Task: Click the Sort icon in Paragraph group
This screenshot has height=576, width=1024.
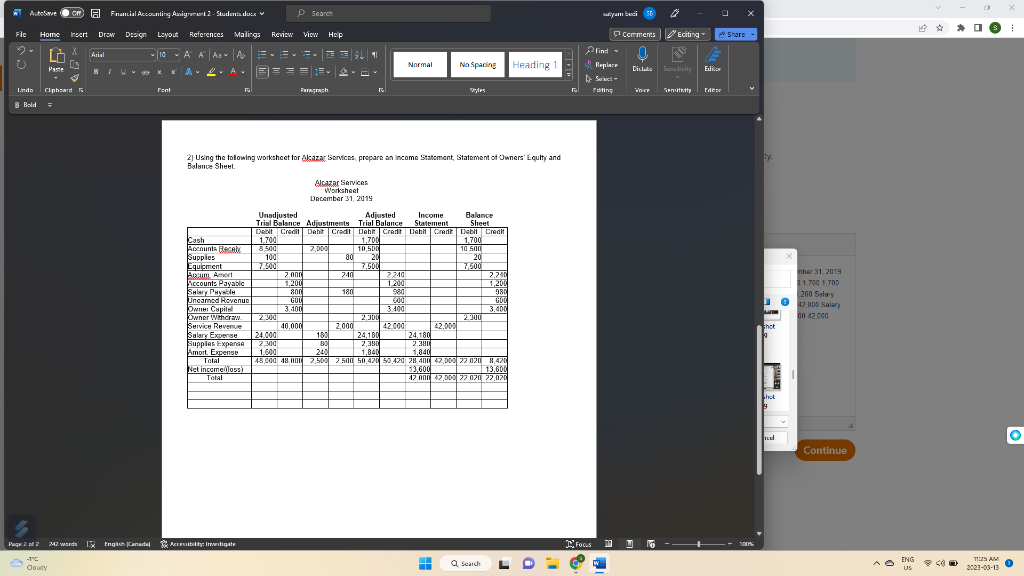Action: pyautogui.click(x=359, y=54)
